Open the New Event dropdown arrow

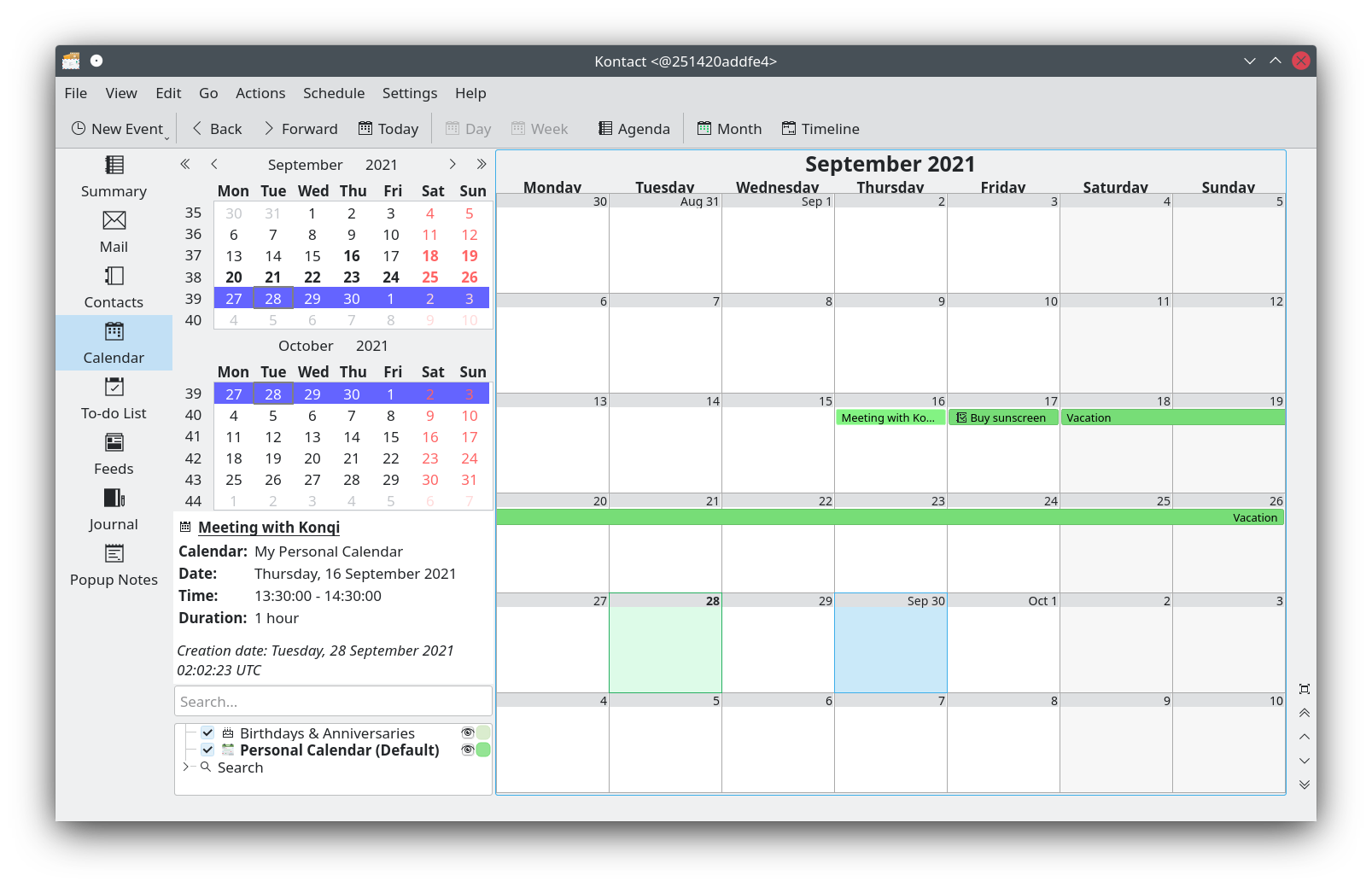[167, 137]
